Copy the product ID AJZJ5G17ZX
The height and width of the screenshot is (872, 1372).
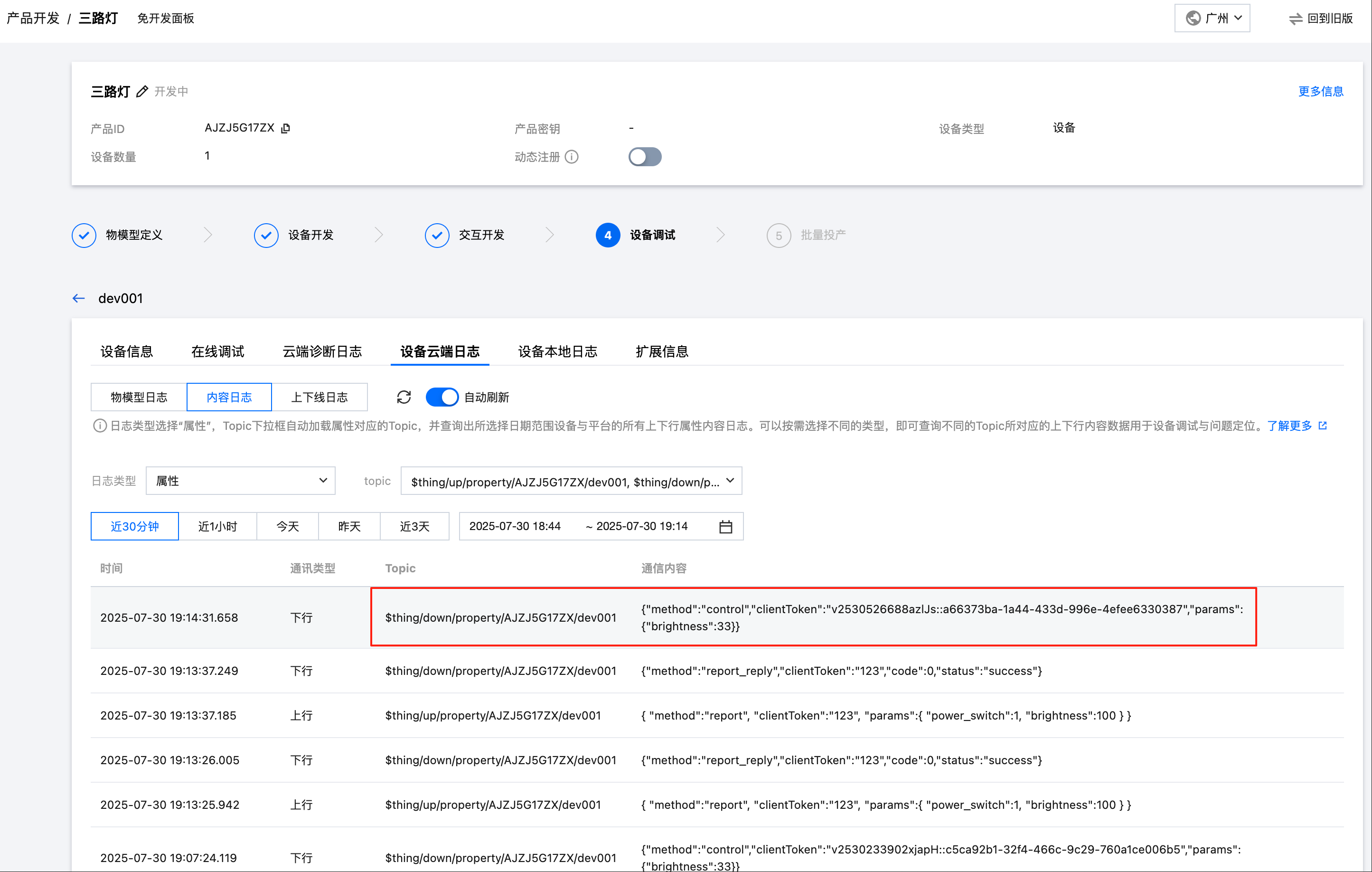coord(285,128)
